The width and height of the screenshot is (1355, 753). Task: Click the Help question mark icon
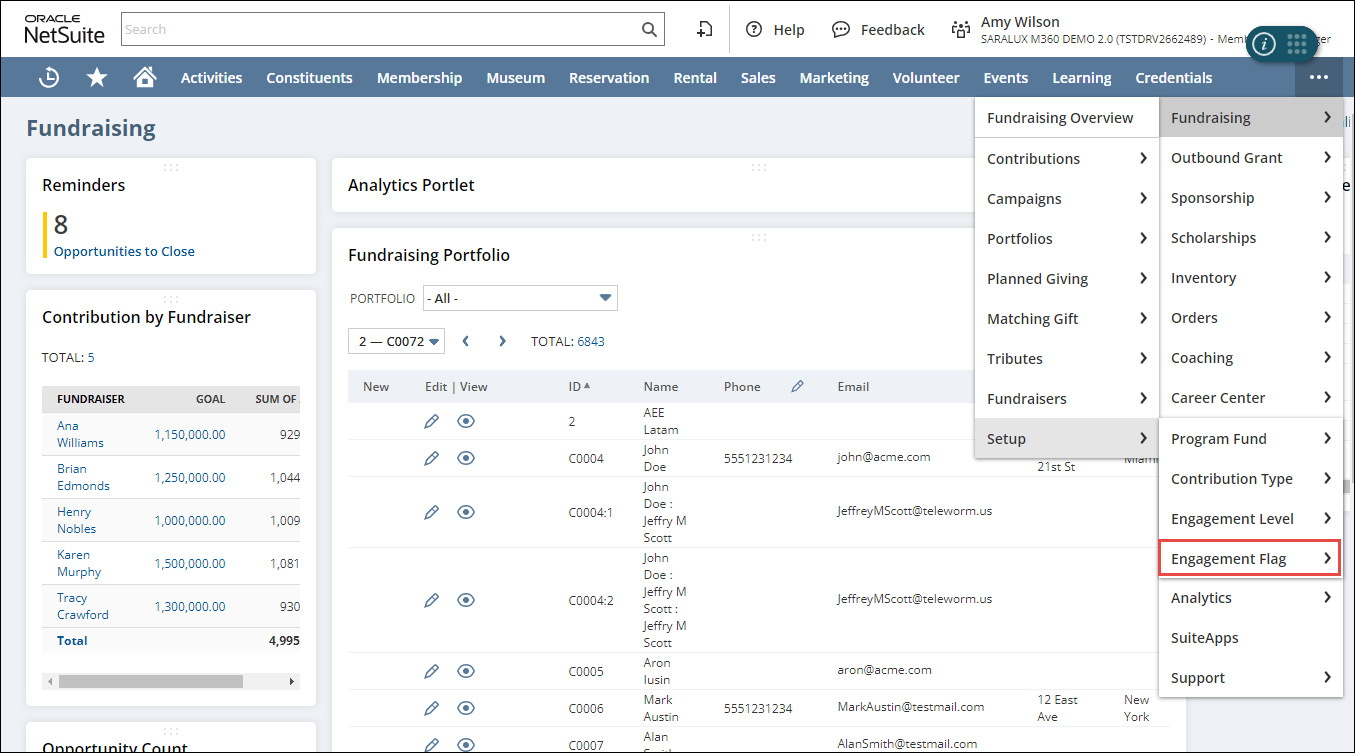tap(754, 29)
